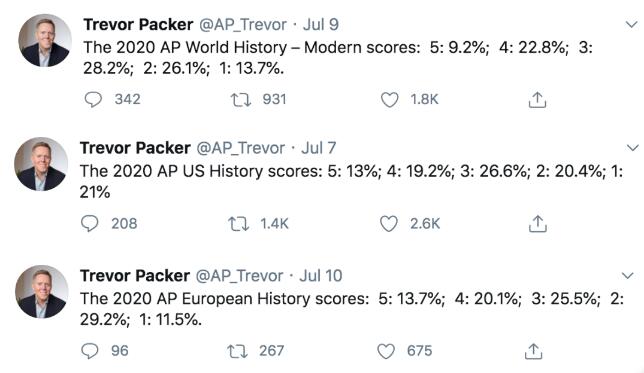The image size is (644, 373).
Task: Reply to the AP US History tweet
Action: point(90,224)
